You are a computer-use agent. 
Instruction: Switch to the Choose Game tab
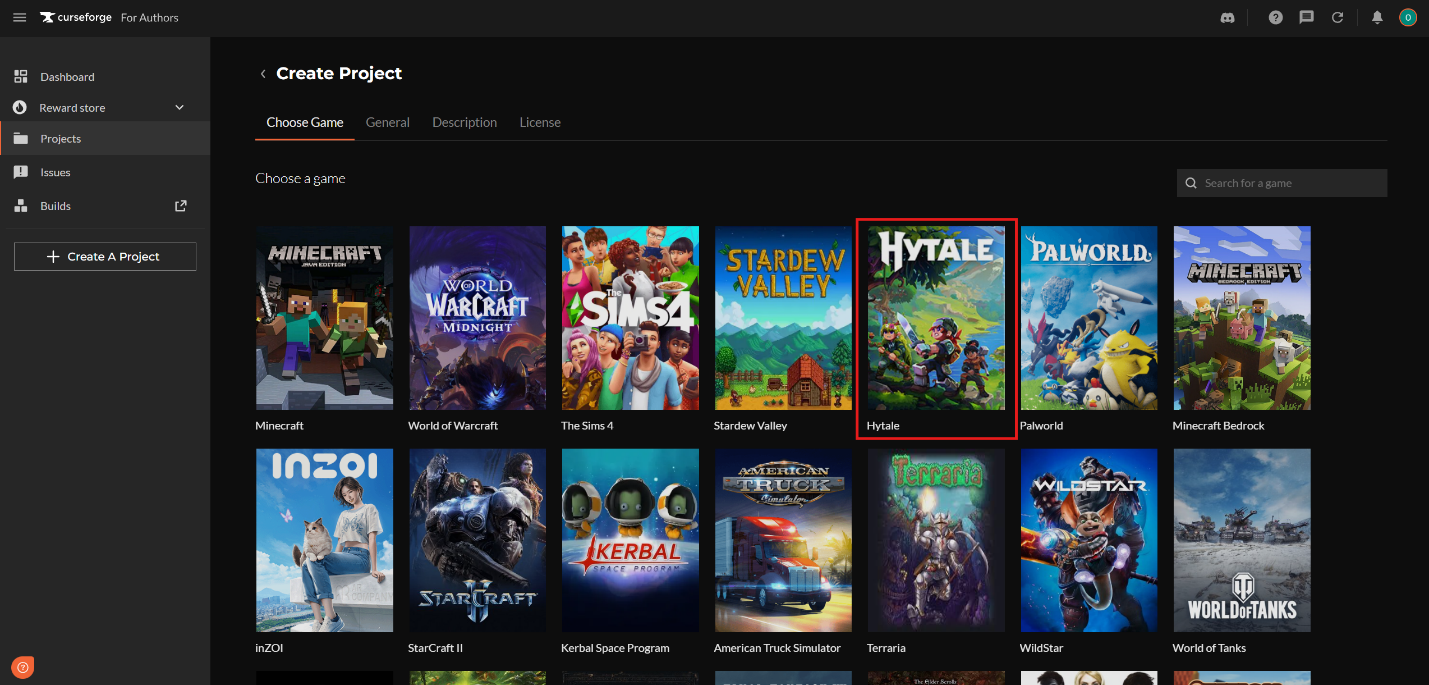pos(305,122)
